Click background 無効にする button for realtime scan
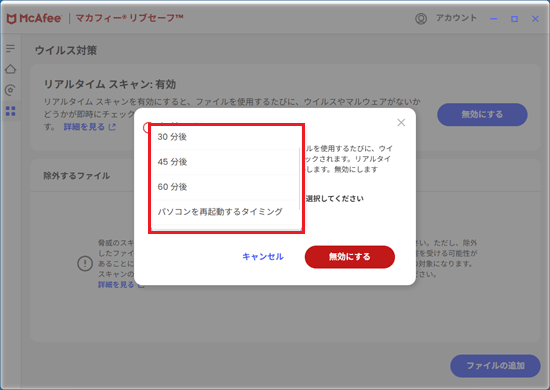The width and height of the screenshot is (550, 390). pos(482,114)
